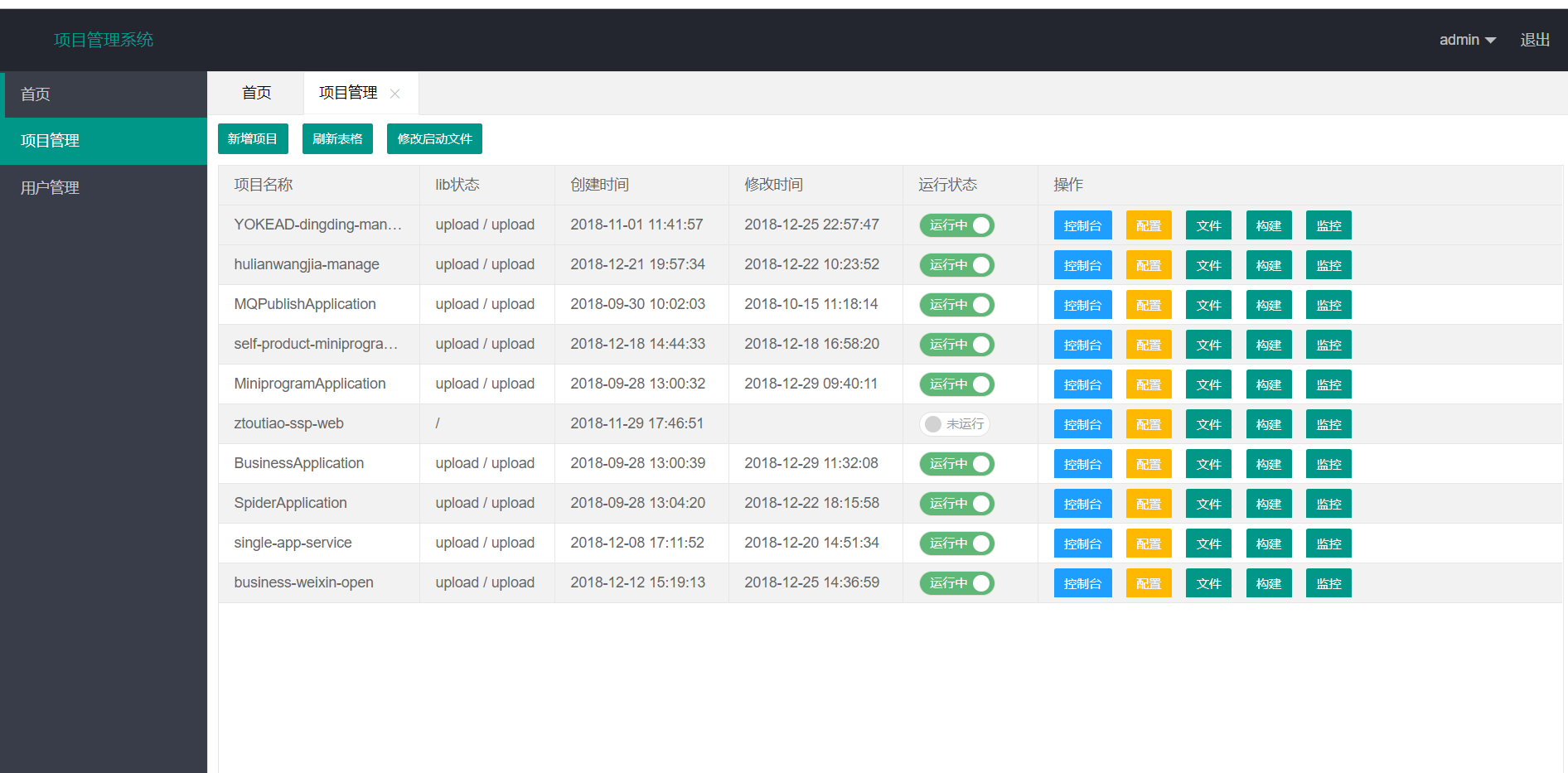Switch to the 首页 tab
This screenshot has height=773, width=1568.
256,93
